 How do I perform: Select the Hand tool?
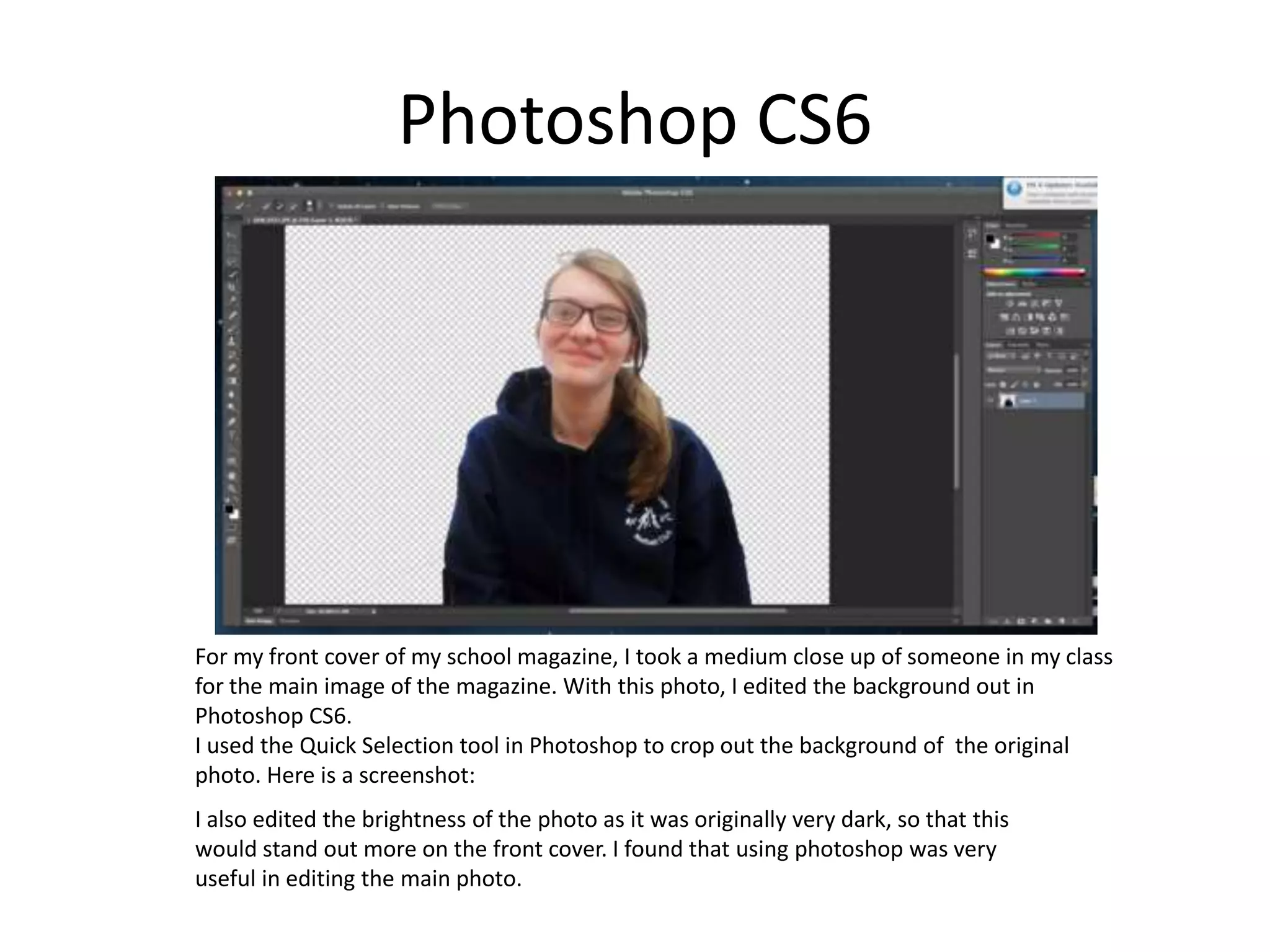[x=231, y=475]
